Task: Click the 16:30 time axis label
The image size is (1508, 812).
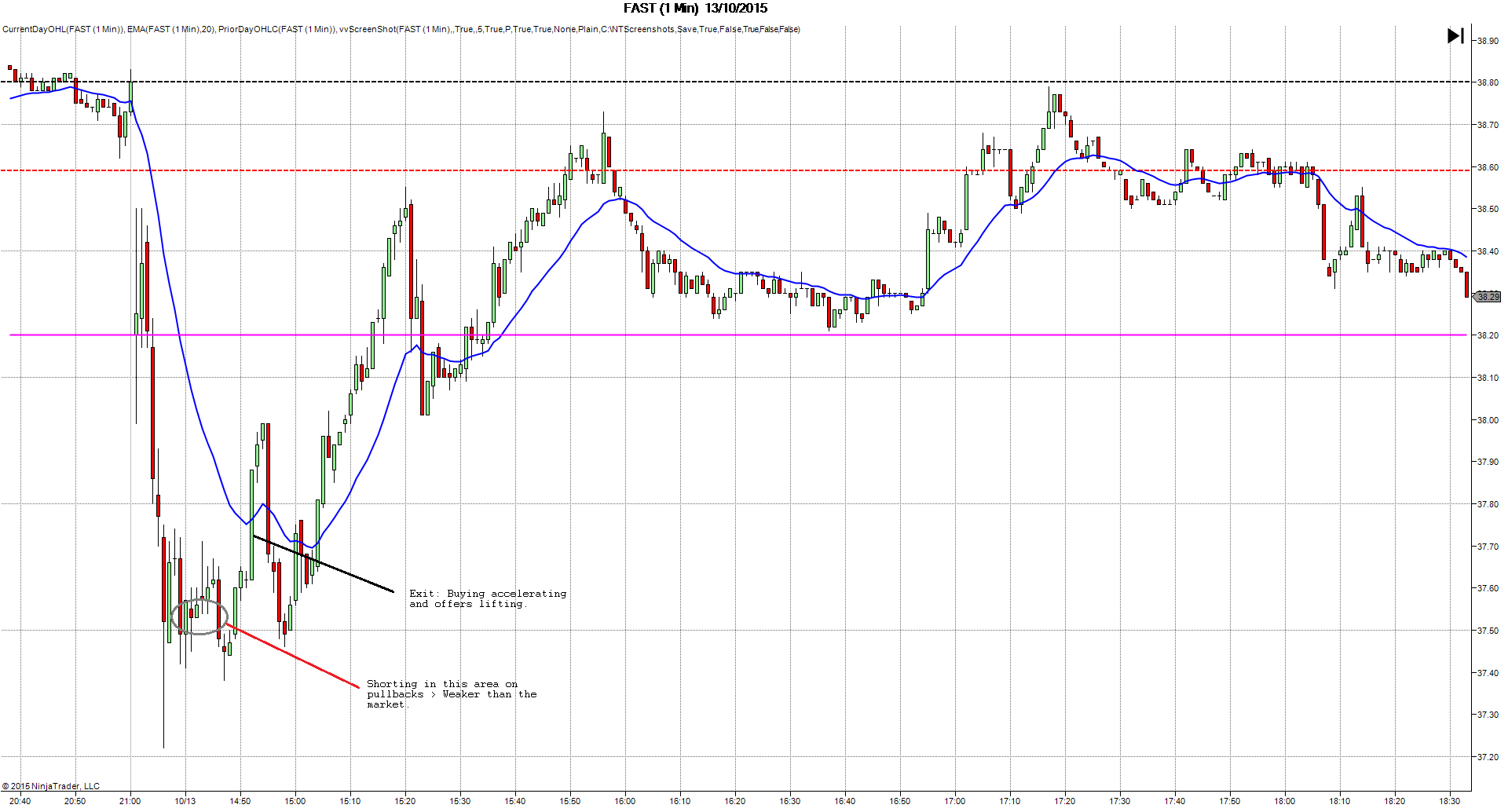Action: [x=790, y=802]
